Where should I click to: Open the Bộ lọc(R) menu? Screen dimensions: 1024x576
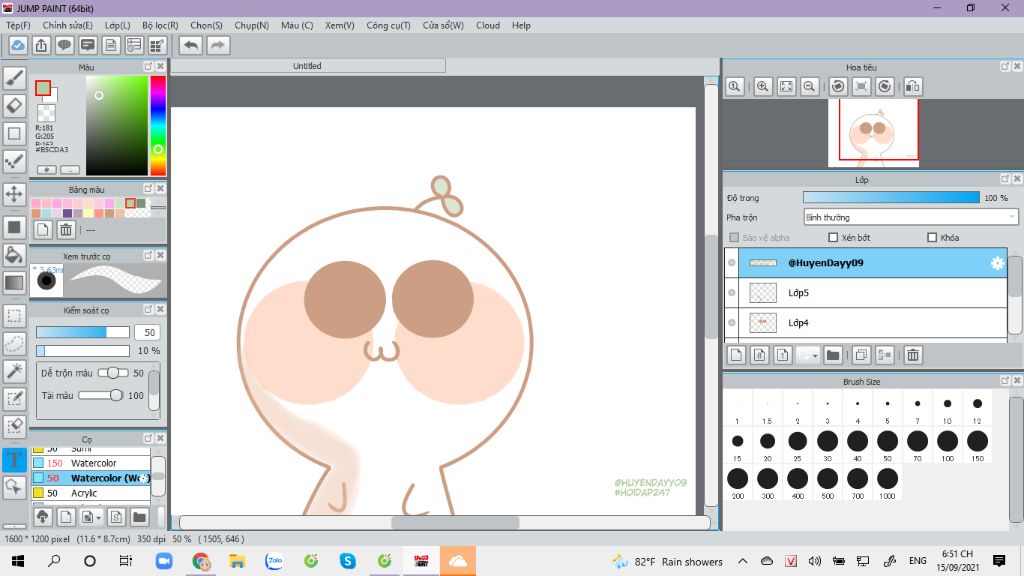coord(160,25)
